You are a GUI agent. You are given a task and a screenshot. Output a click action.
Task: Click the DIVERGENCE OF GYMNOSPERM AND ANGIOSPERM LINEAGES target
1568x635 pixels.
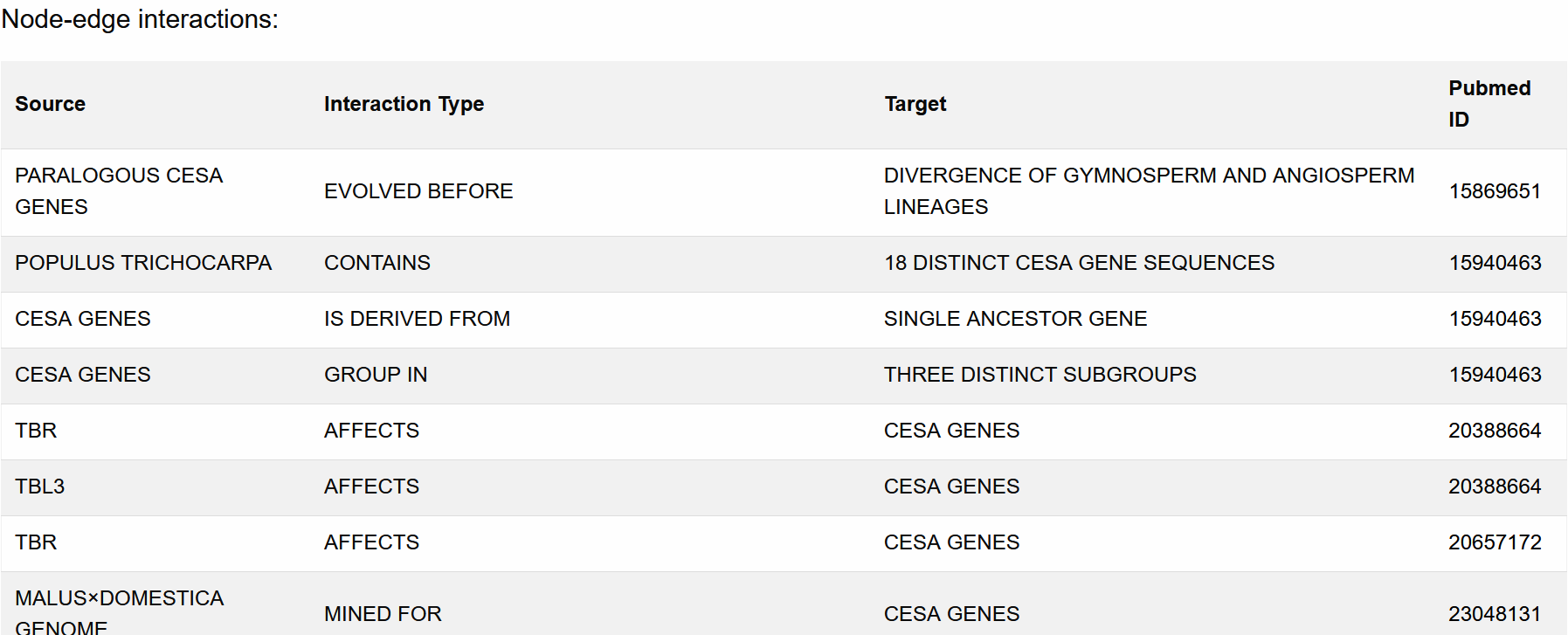tap(1149, 191)
